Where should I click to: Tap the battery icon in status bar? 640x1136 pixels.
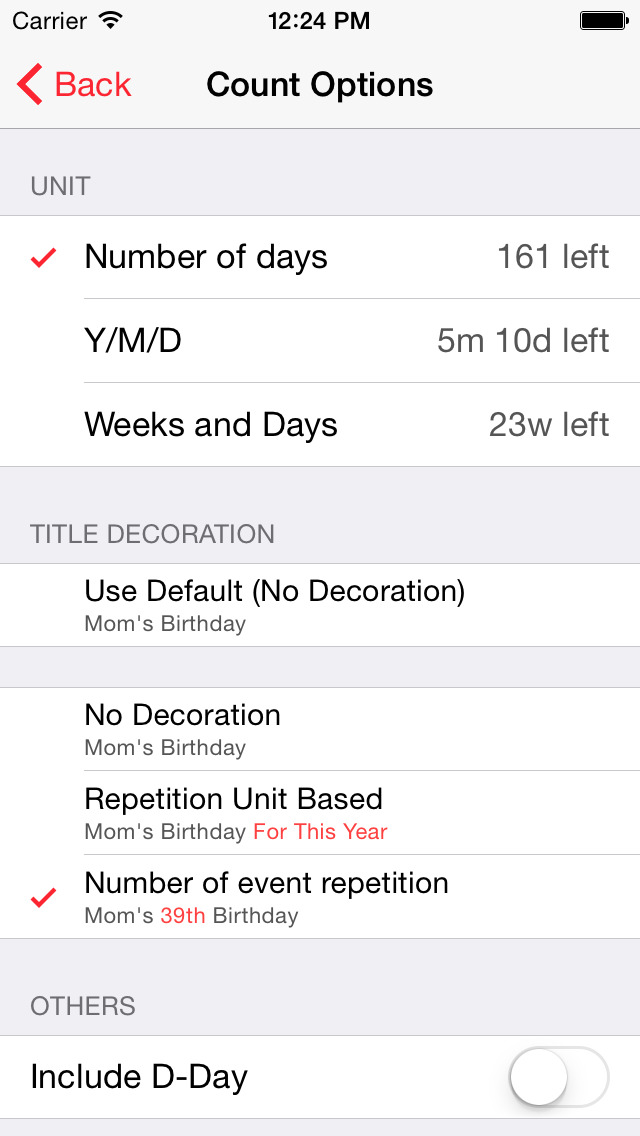[603, 20]
